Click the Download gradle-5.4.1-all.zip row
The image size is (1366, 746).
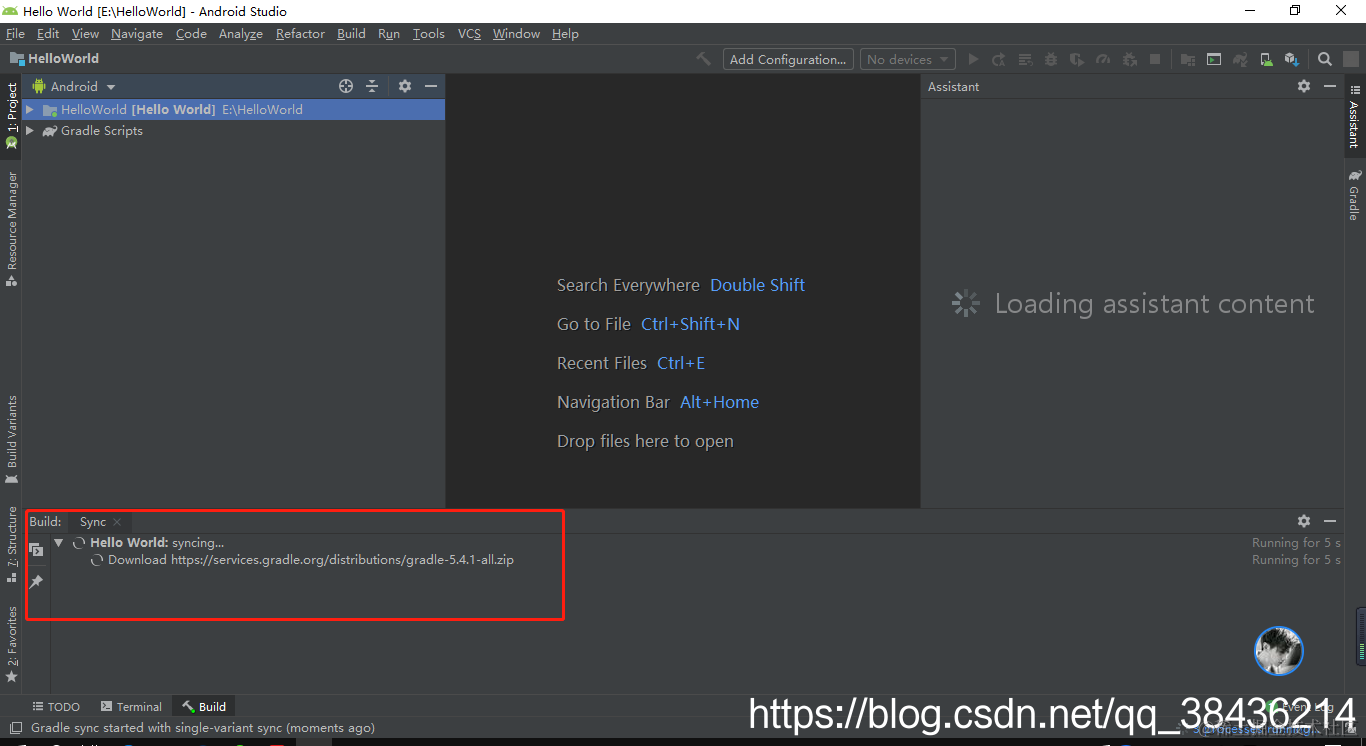point(310,560)
